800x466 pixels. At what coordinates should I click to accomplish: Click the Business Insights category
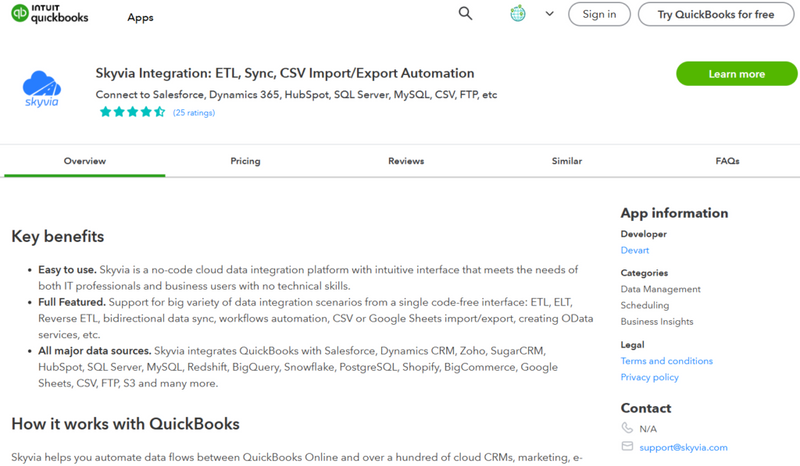657,322
